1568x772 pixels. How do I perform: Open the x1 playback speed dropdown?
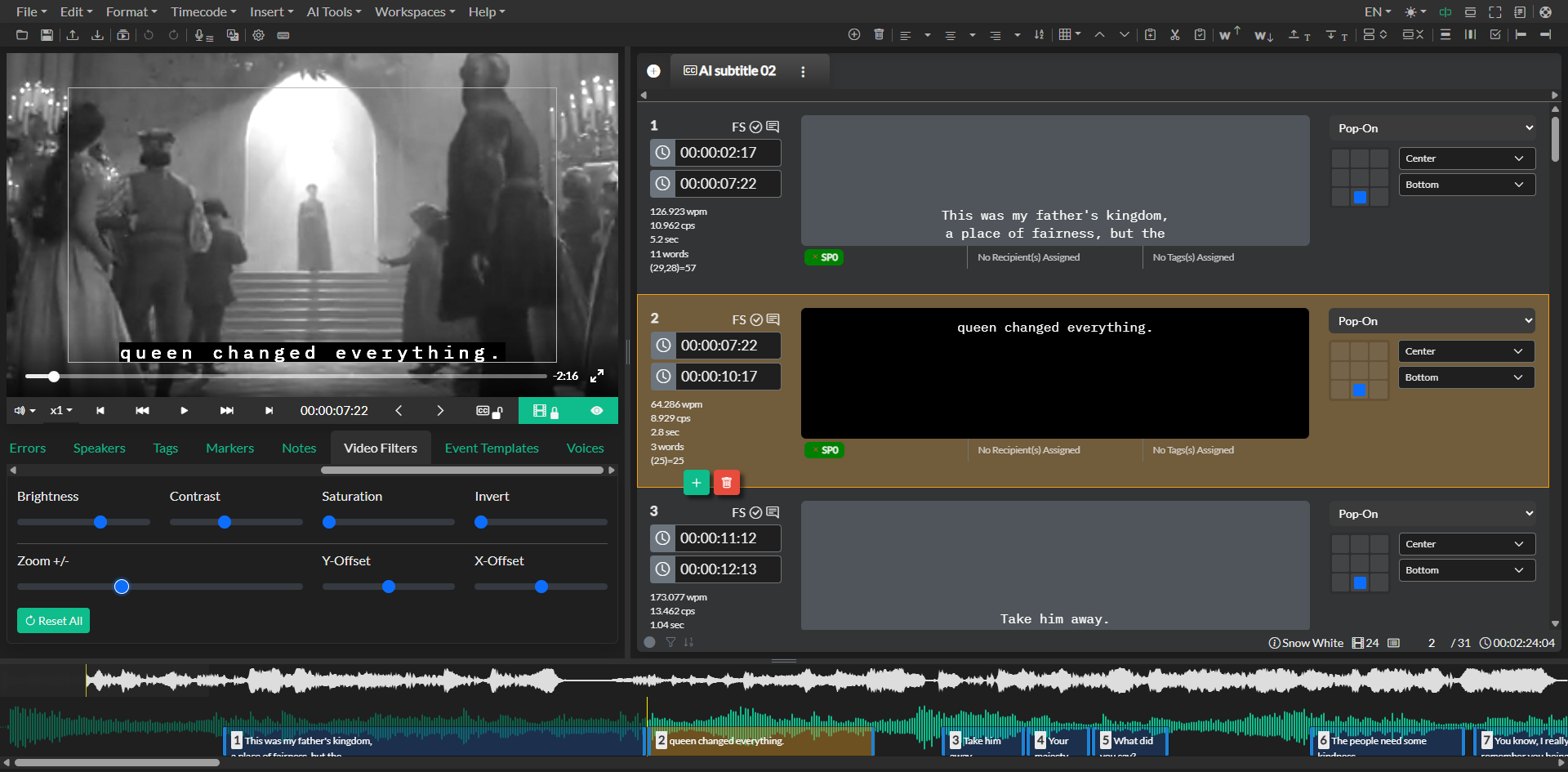(61, 411)
